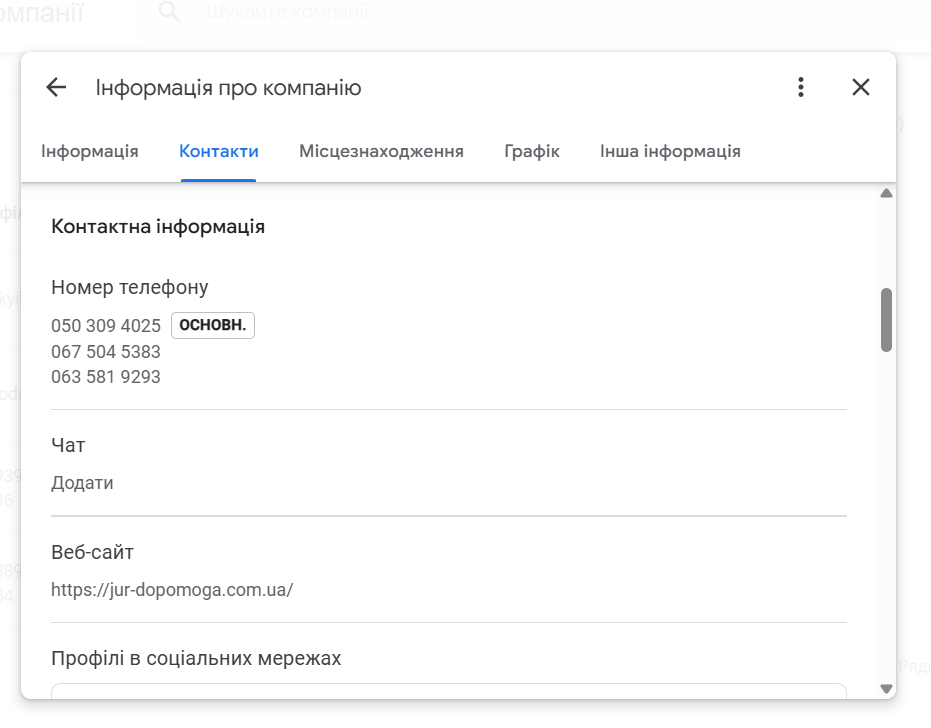Click the back arrow icon
The image size is (931, 728).
click(x=56, y=87)
